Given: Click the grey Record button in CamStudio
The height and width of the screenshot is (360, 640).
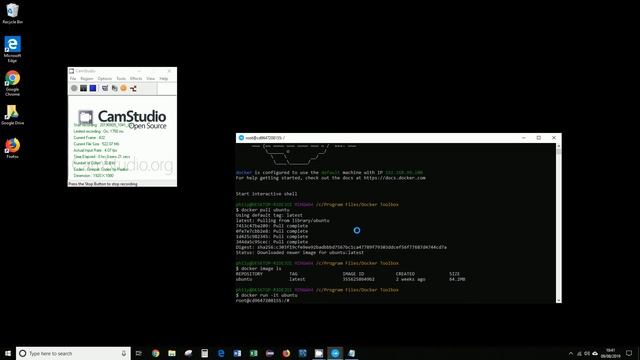Looking at the screenshot, I should pyautogui.click(x=74, y=88).
